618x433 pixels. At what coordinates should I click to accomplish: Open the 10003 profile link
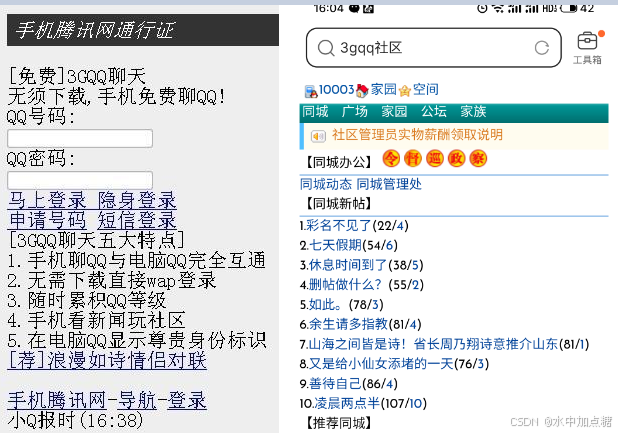click(337, 90)
